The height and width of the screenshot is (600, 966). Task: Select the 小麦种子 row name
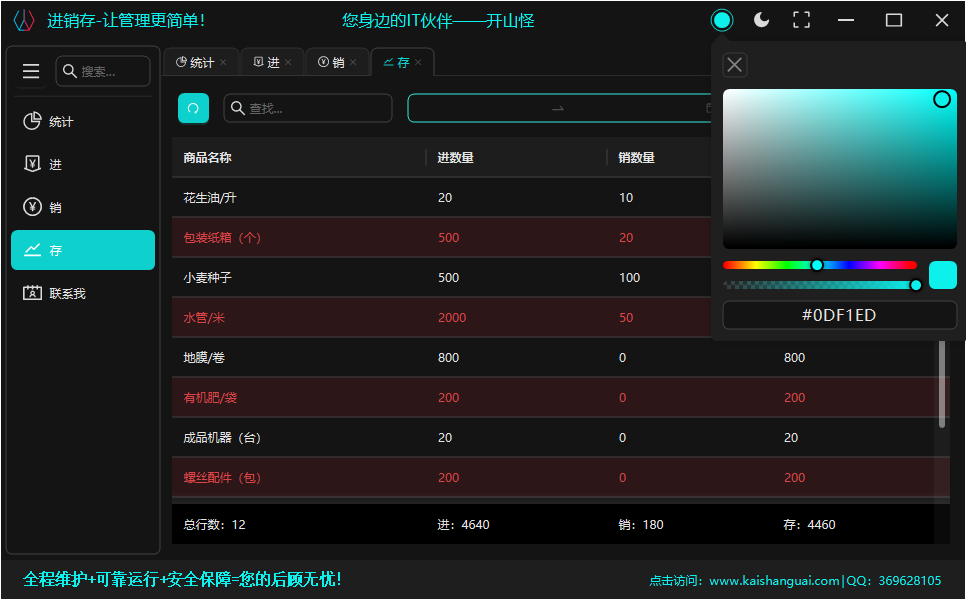[207, 278]
